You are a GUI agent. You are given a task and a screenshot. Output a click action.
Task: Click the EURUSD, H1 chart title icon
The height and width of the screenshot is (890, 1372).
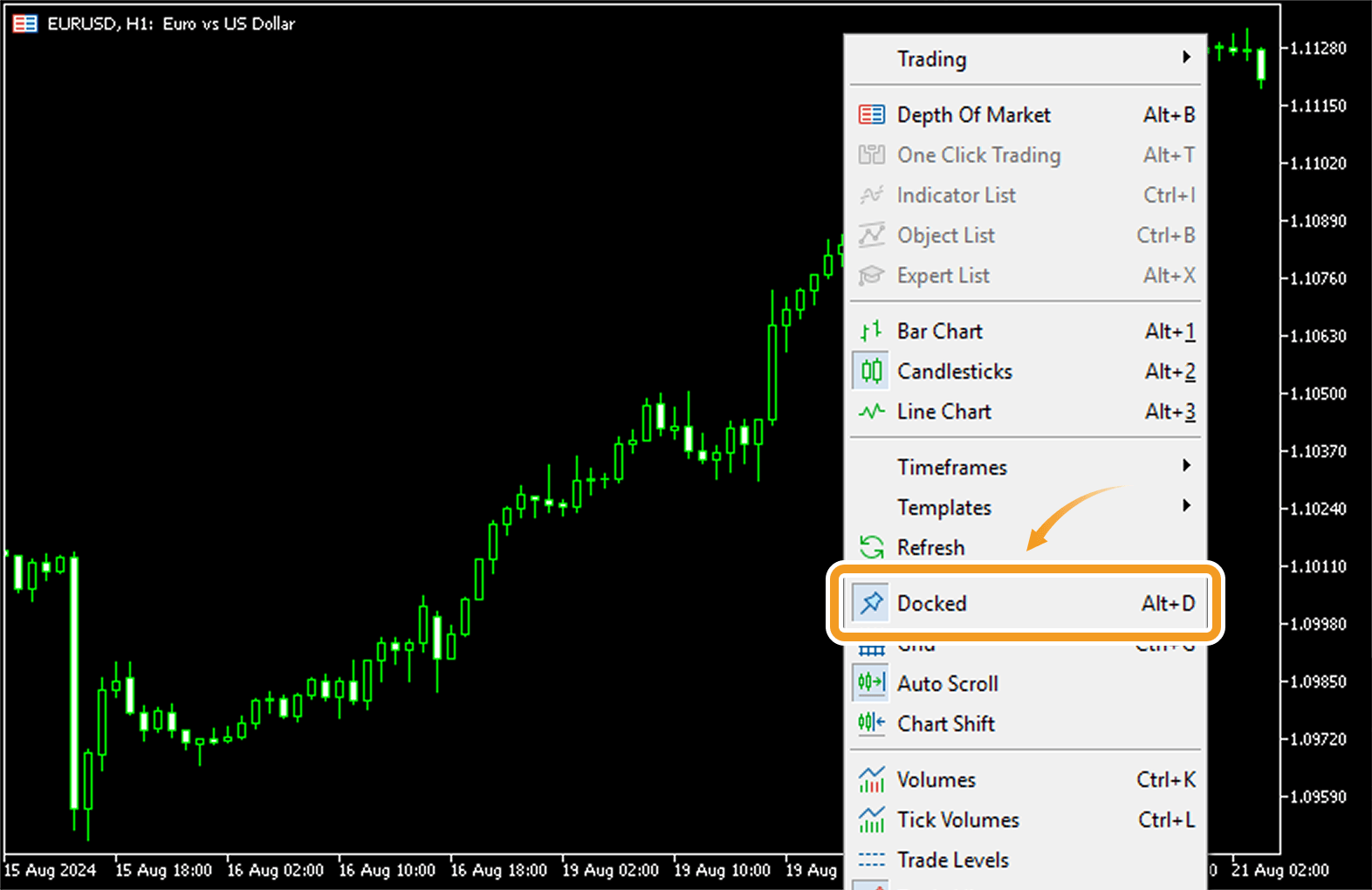click(x=25, y=24)
